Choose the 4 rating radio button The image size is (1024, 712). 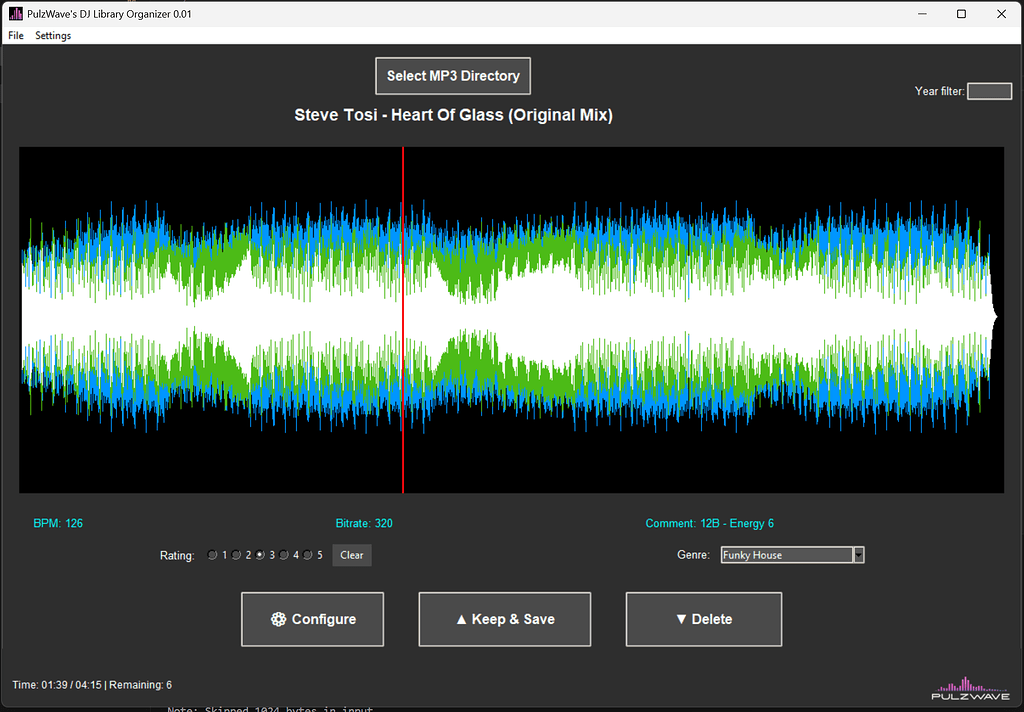click(x=283, y=554)
